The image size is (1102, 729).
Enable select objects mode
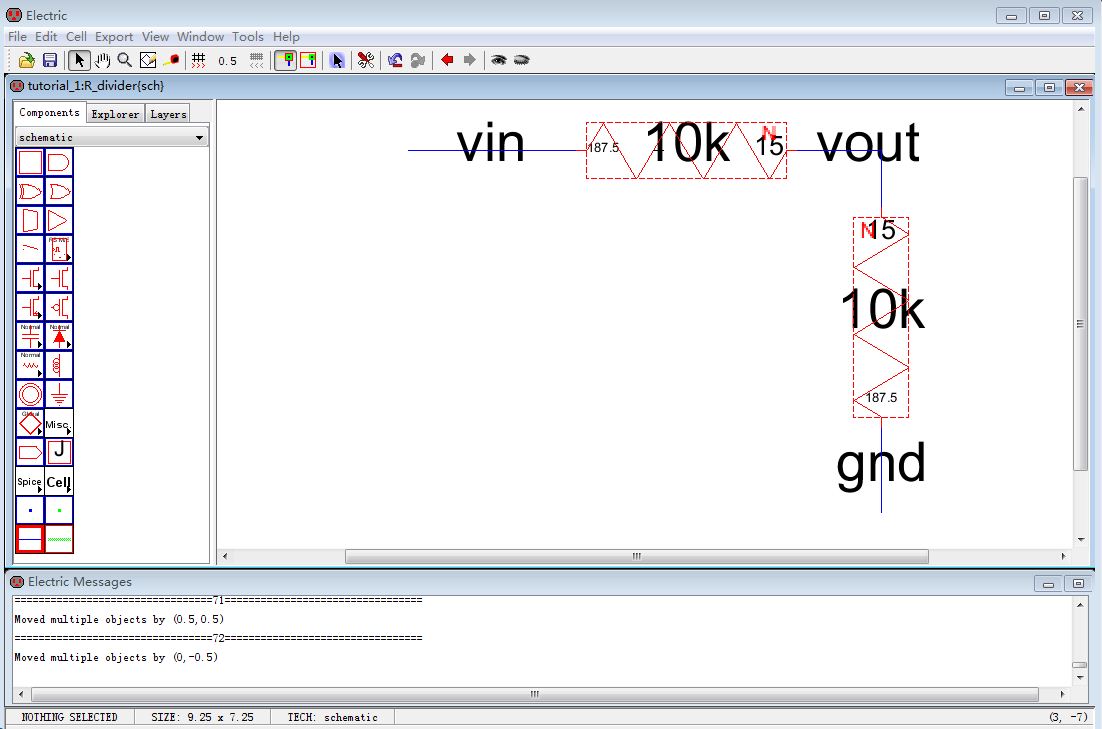pos(285,60)
